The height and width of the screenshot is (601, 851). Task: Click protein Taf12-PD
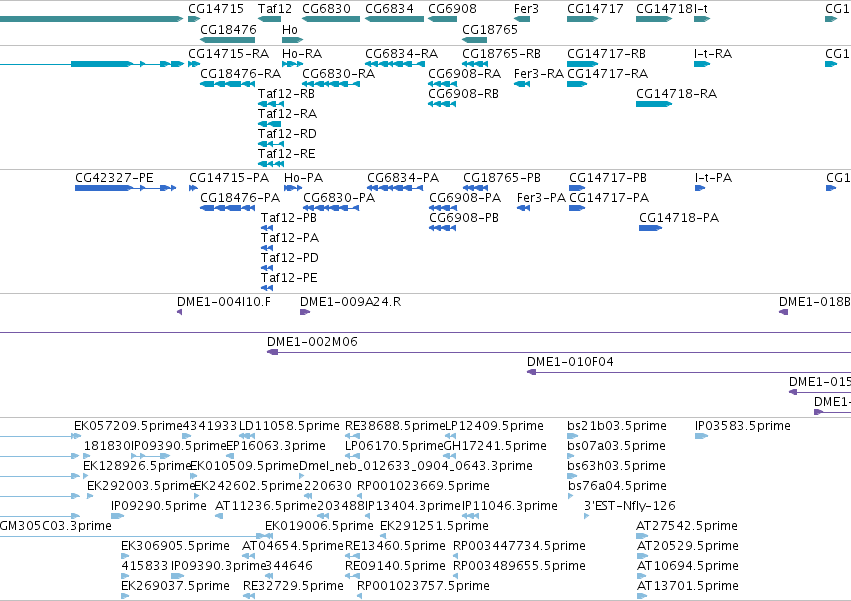290,258
